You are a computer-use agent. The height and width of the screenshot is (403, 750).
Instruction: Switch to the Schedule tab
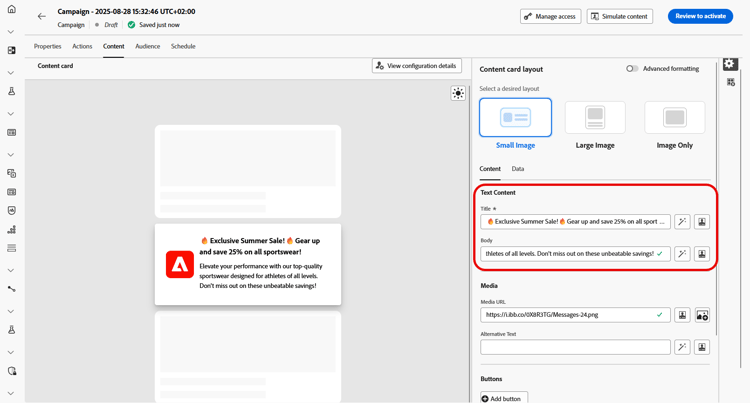pyautogui.click(x=183, y=46)
